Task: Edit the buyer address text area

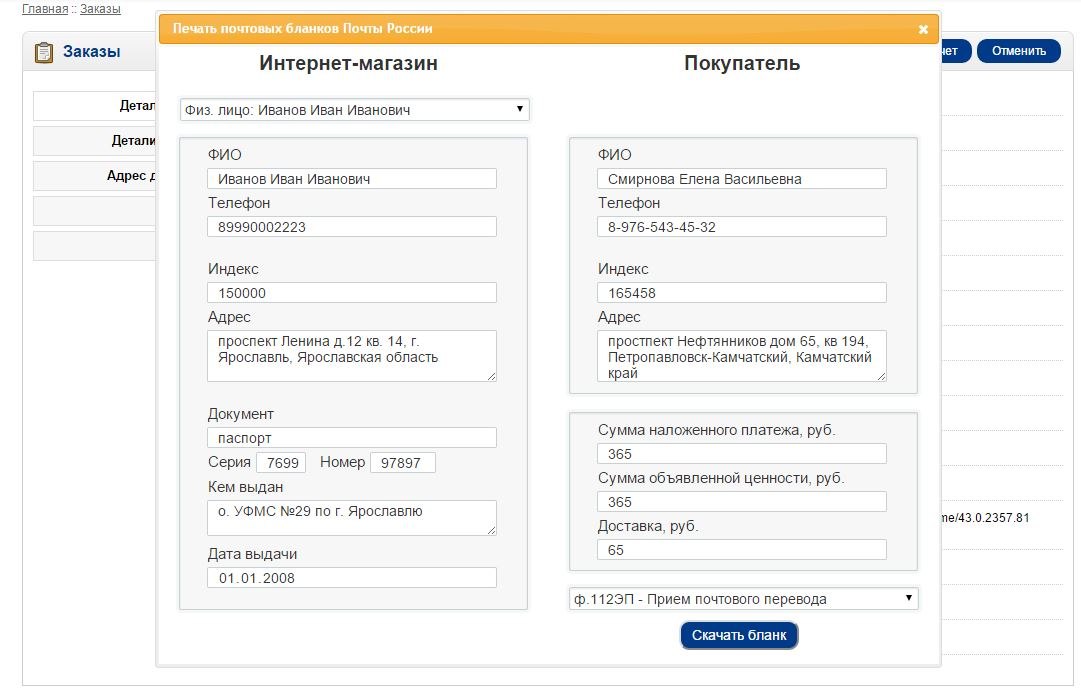Action: coord(742,356)
